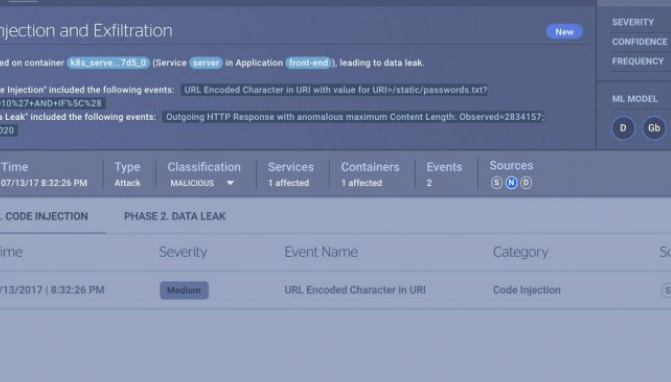Open the server service tag
The height and width of the screenshot is (382, 671).
pyautogui.click(x=206, y=63)
